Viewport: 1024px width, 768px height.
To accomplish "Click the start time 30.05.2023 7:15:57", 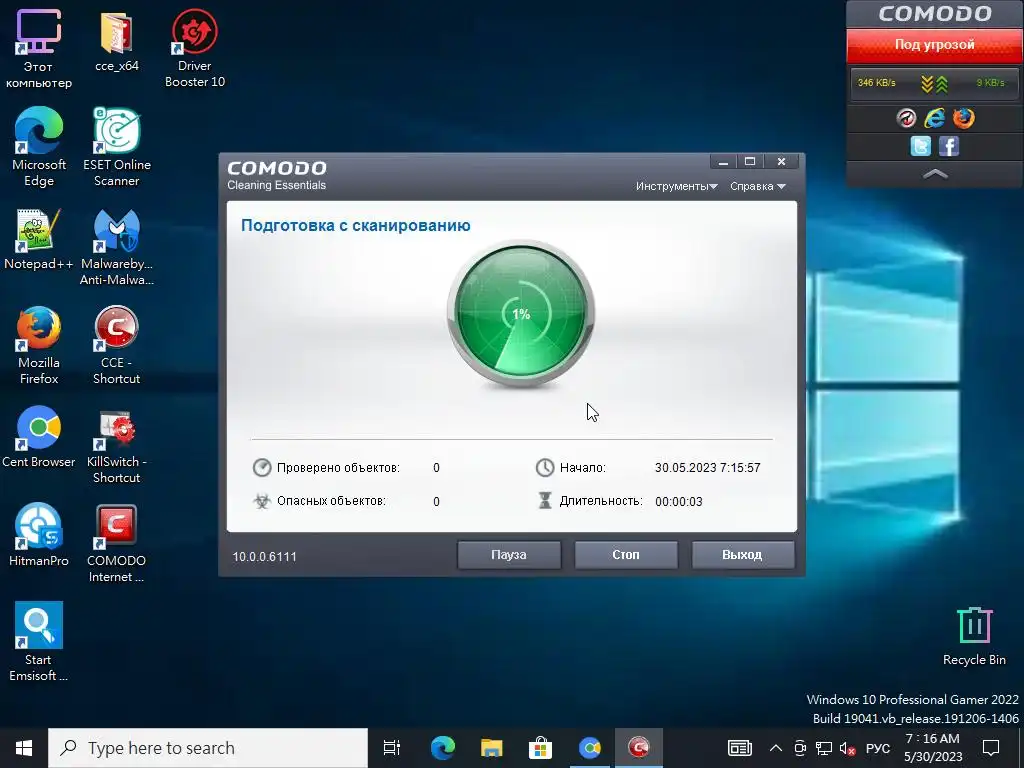I will pos(707,468).
